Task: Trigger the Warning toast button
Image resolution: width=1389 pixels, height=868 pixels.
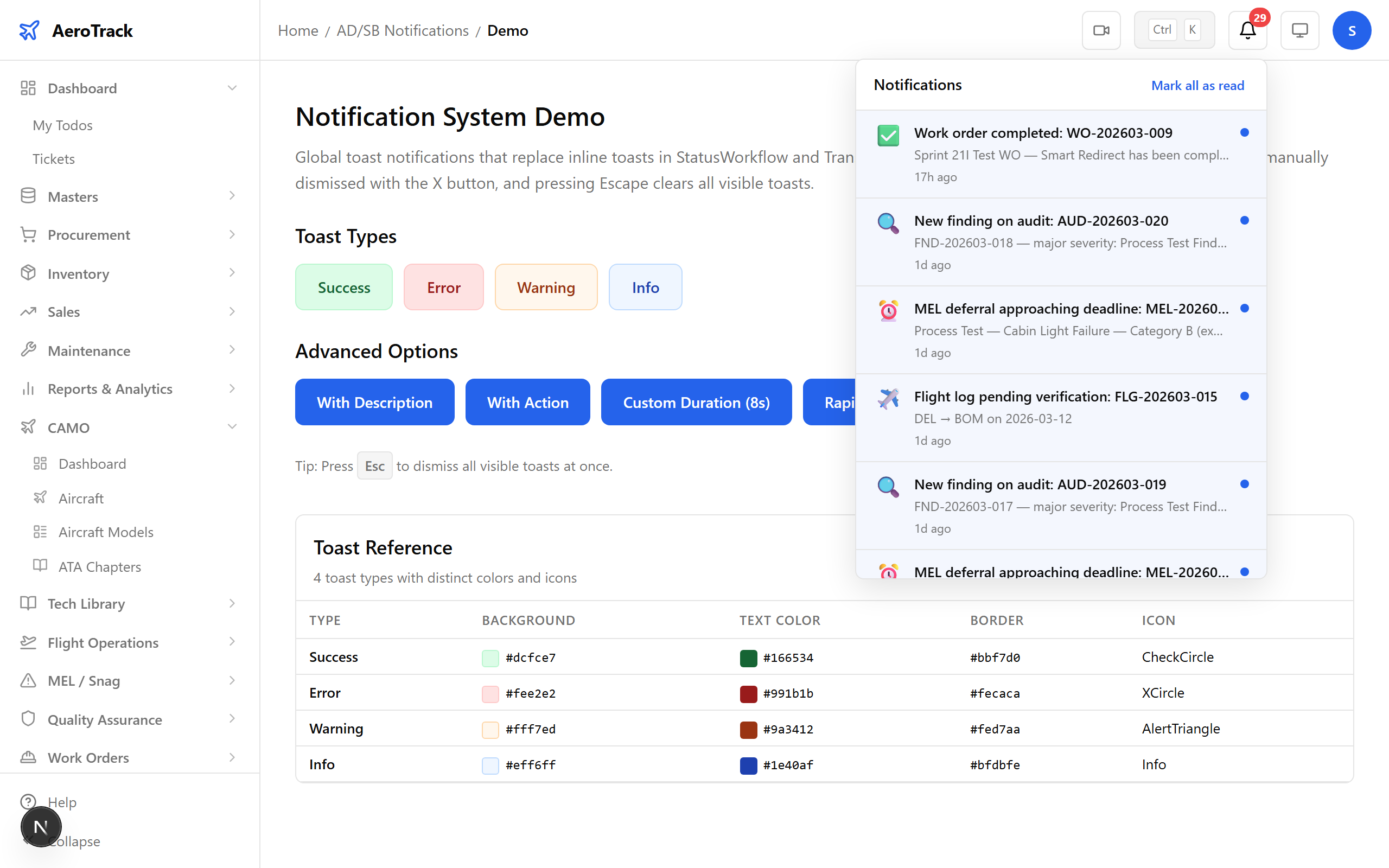Action: 545,287
